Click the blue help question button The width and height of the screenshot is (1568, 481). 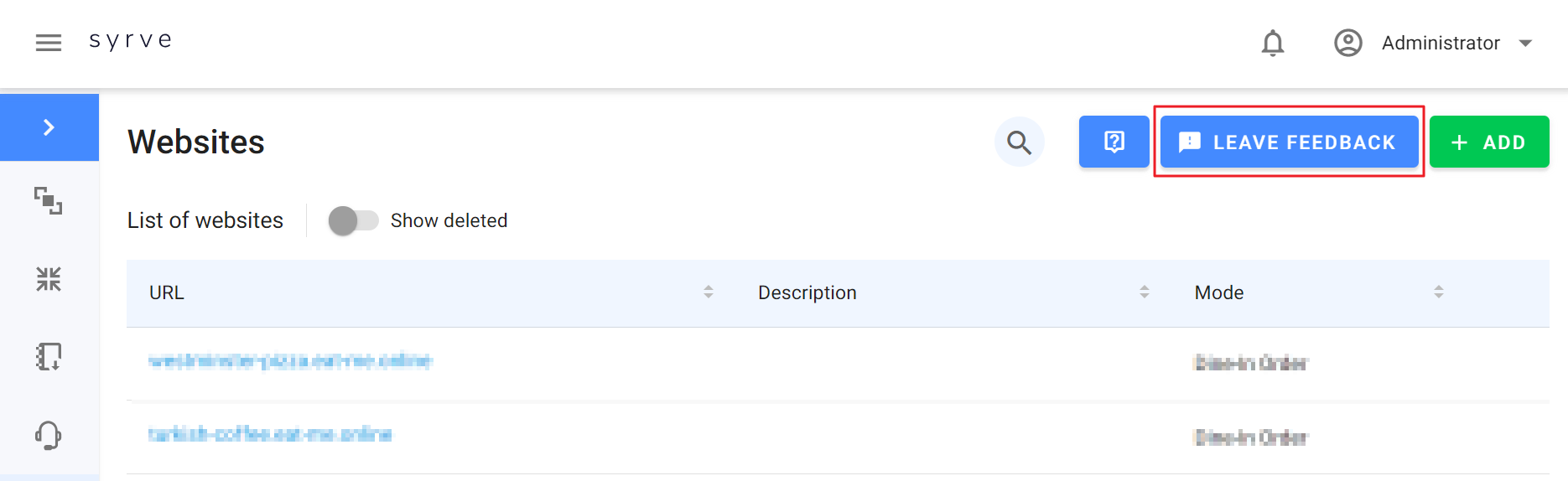click(1114, 142)
